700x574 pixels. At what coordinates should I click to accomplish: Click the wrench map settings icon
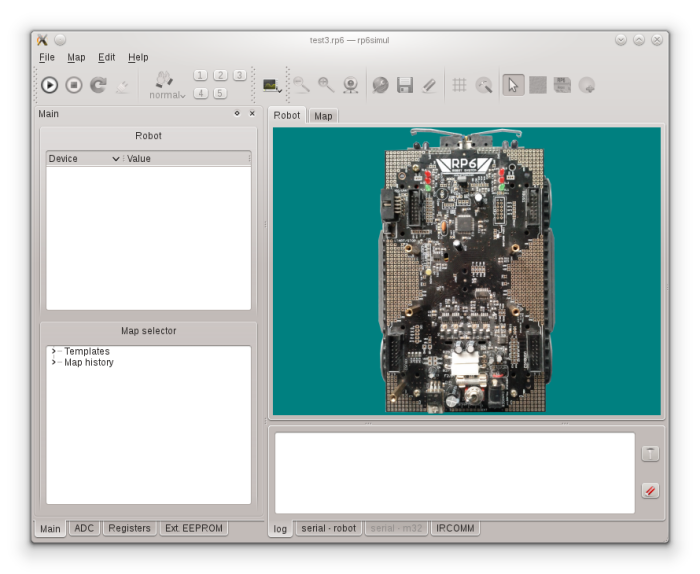pos(380,85)
